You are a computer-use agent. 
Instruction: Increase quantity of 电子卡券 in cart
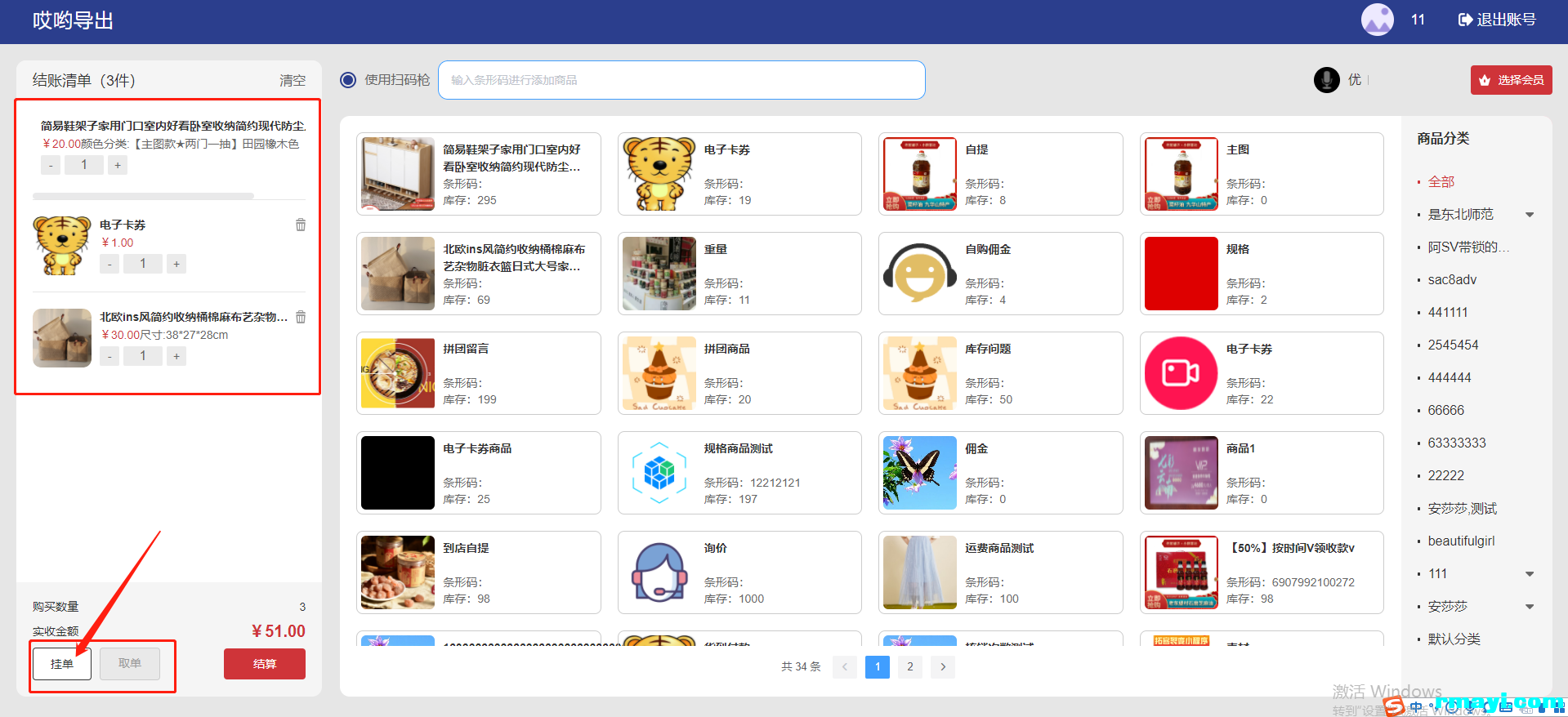pos(176,264)
